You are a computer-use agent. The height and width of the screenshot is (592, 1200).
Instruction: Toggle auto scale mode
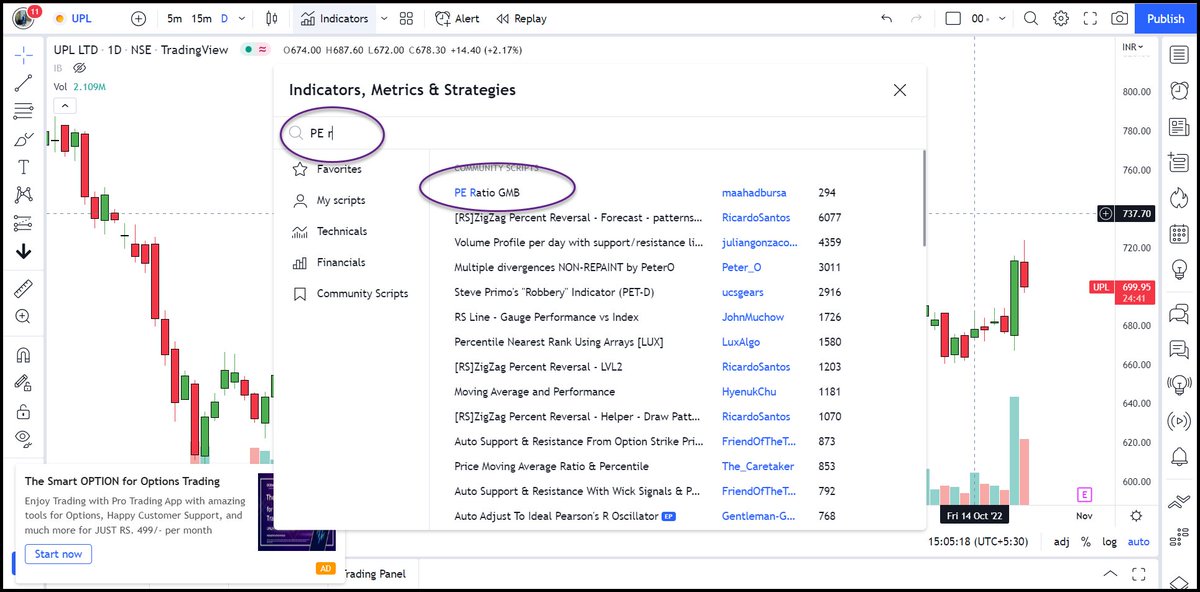(x=1139, y=542)
